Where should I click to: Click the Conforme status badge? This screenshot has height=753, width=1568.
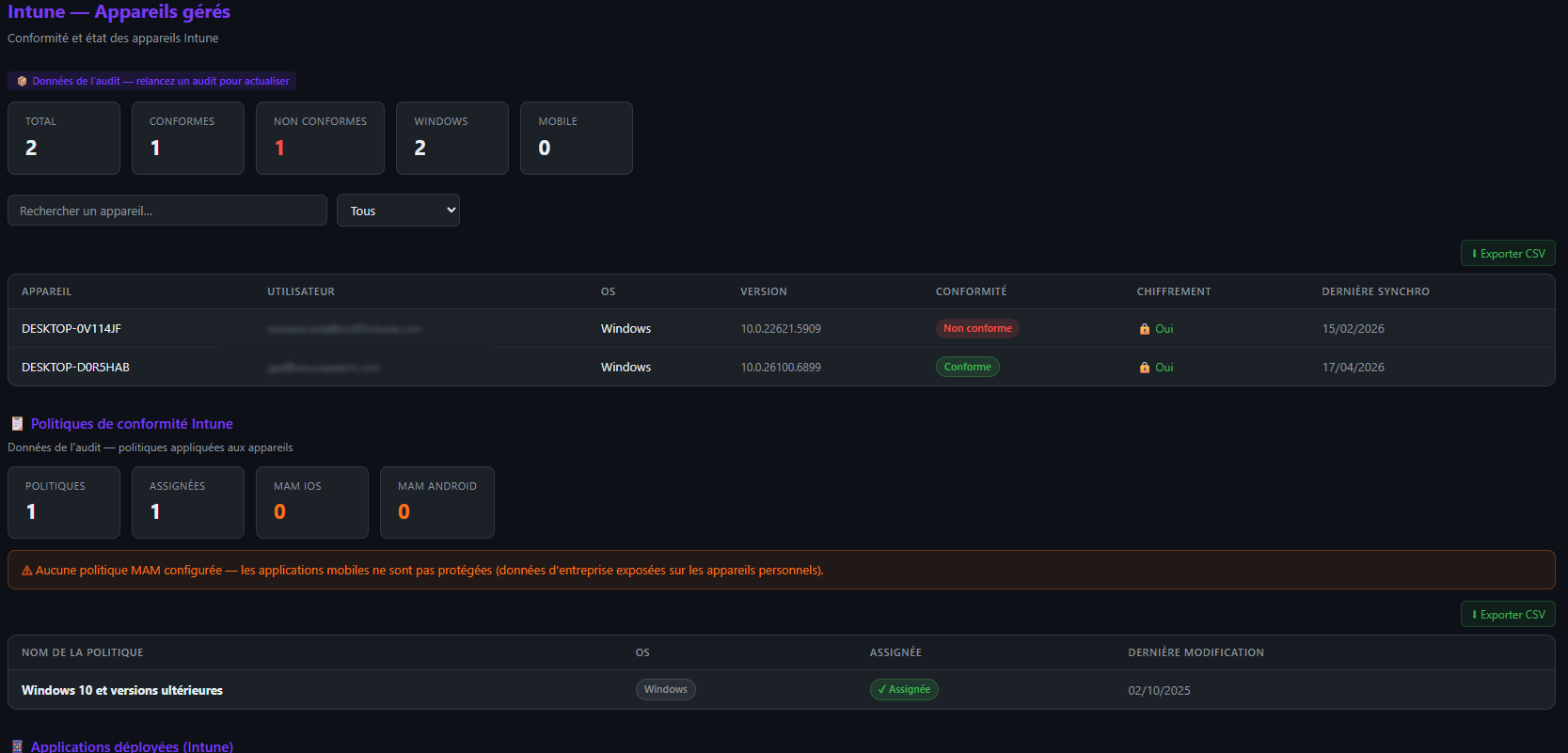pyautogui.click(x=967, y=368)
